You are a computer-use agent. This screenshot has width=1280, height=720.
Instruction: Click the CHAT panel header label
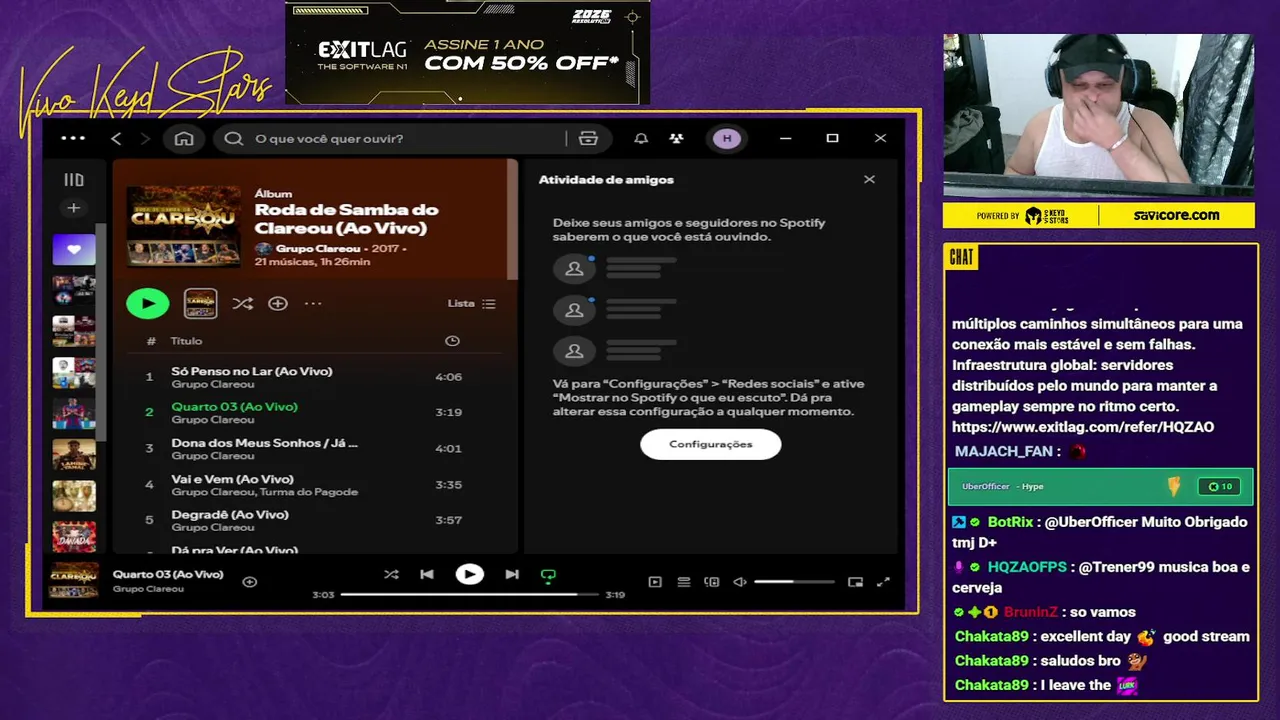(x=961, y=257)
